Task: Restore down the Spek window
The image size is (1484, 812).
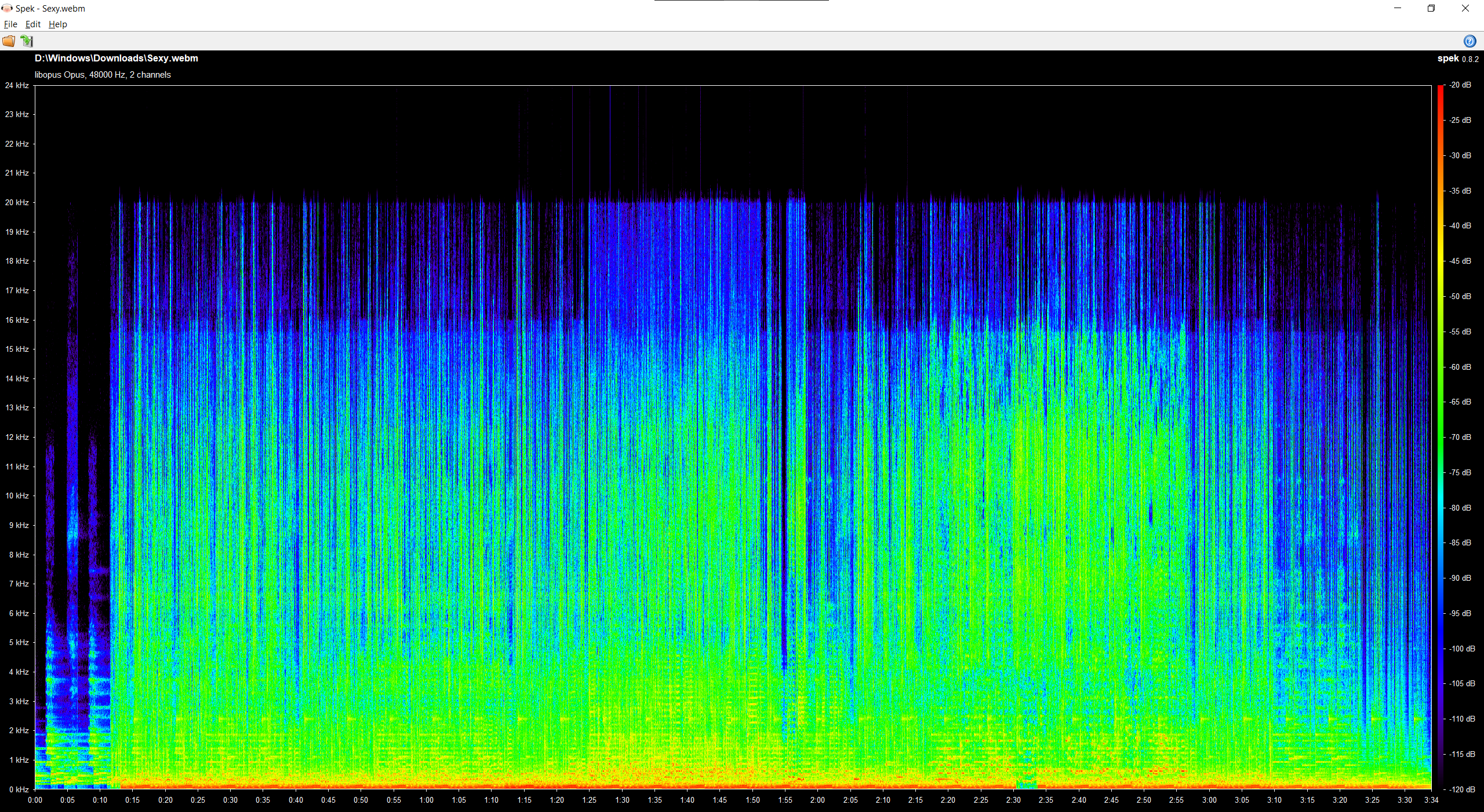Action: click(x=1431, y=8)
